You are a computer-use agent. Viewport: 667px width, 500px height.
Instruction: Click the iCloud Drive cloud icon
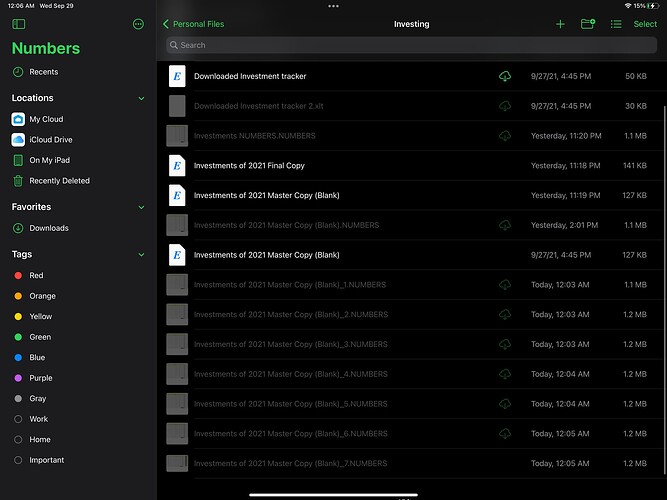[x=18, y=140]
